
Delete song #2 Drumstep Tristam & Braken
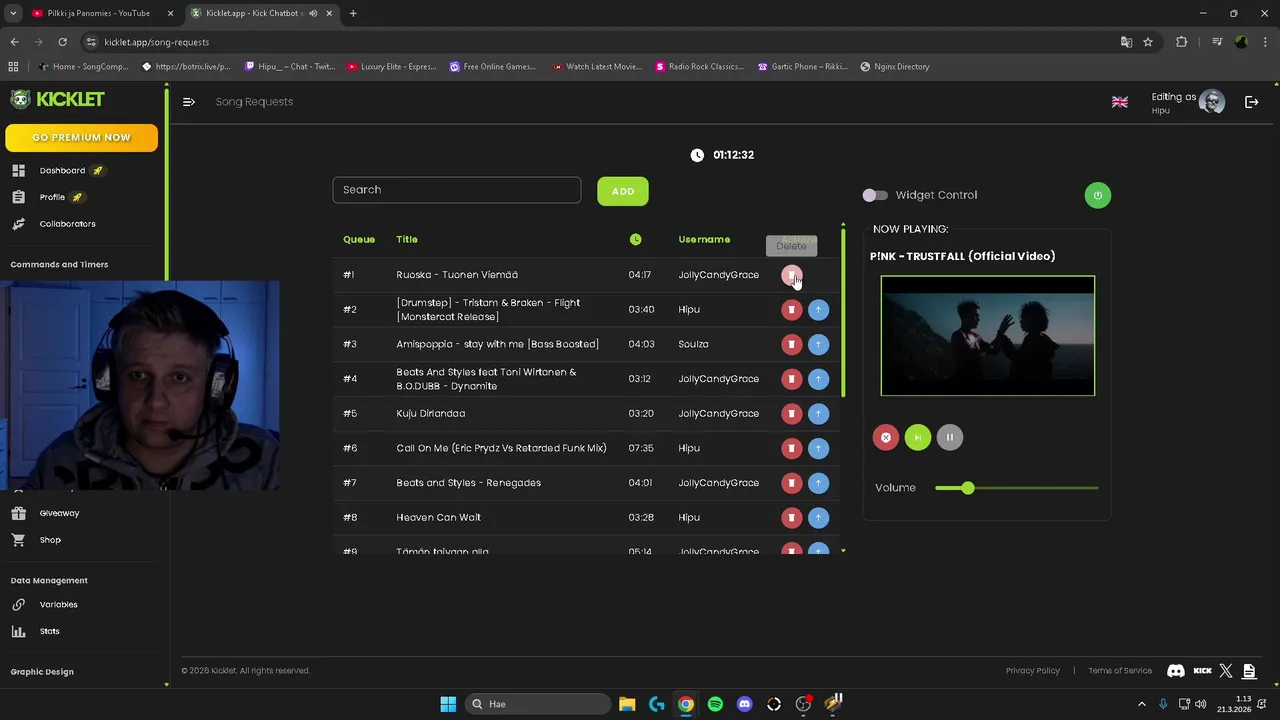coord(791,310)
